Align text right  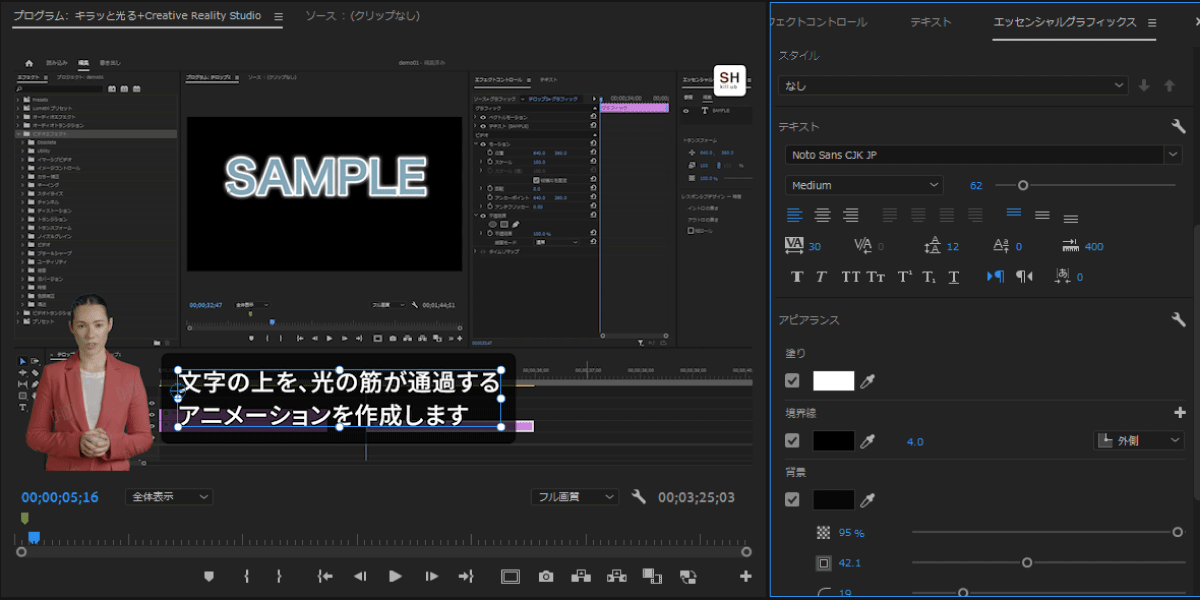coord(851,215)
